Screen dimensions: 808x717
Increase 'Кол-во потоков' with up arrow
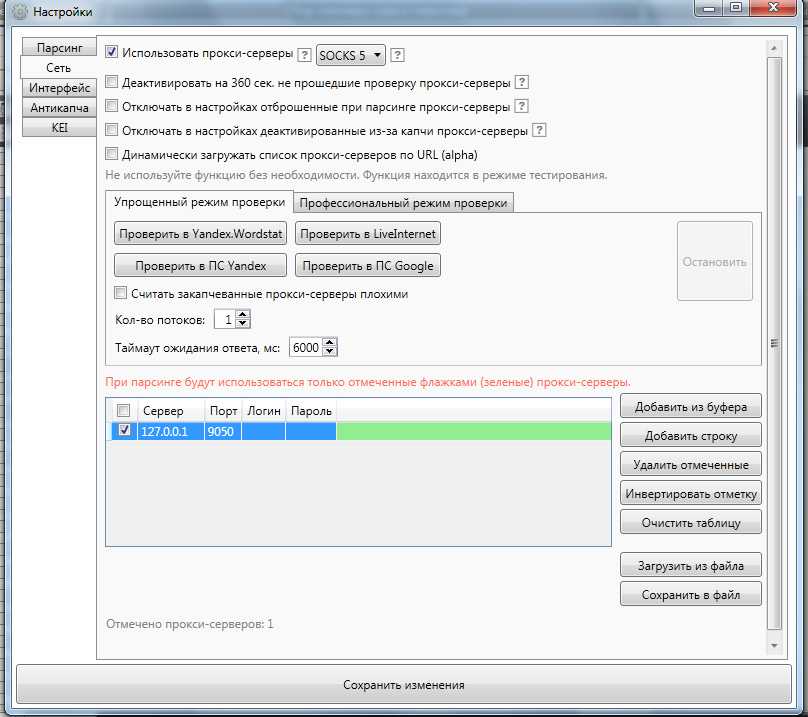pyautogui.click(x=243, y=315)
